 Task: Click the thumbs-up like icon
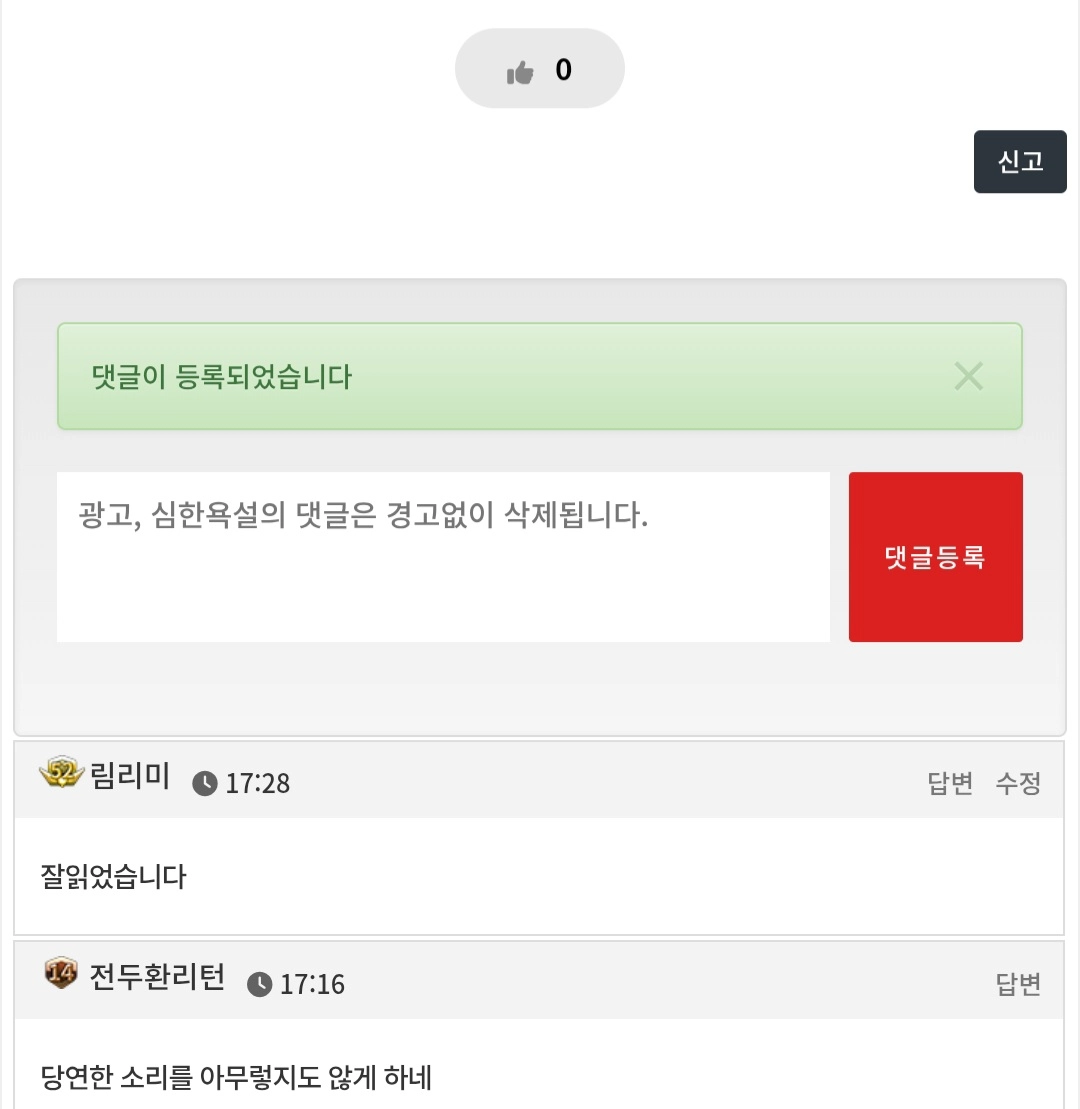[x=520, y=71]
